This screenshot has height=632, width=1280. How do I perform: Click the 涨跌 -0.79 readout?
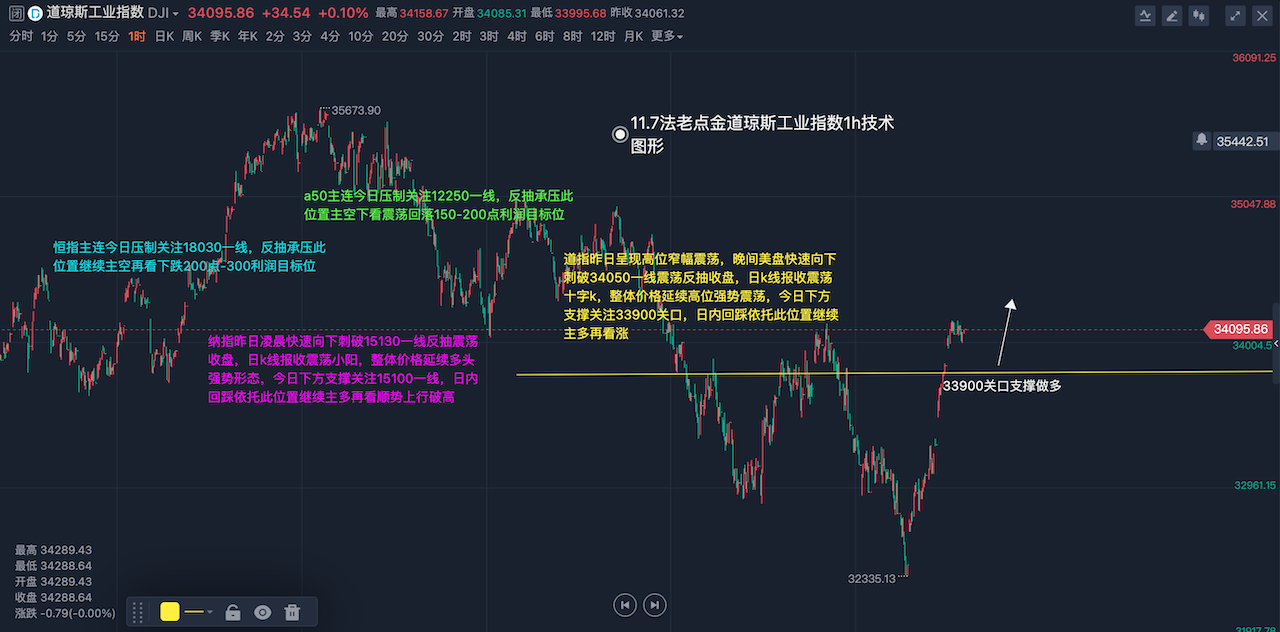(65, 613)
